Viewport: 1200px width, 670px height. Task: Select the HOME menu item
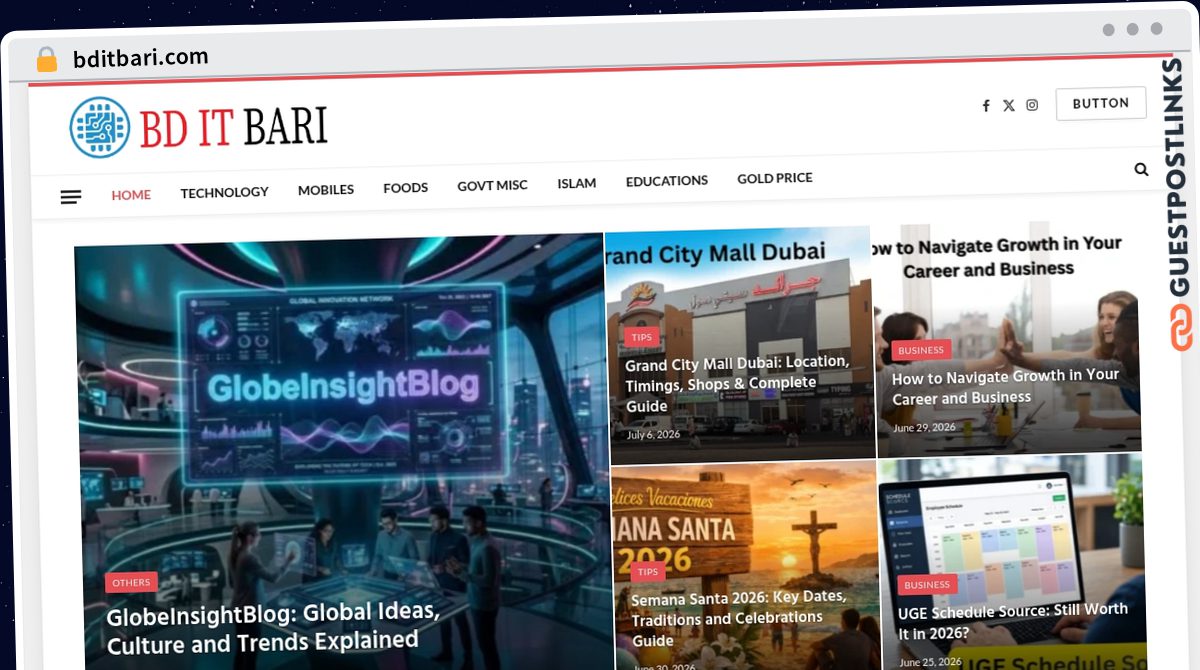click(x=131, y=195)
